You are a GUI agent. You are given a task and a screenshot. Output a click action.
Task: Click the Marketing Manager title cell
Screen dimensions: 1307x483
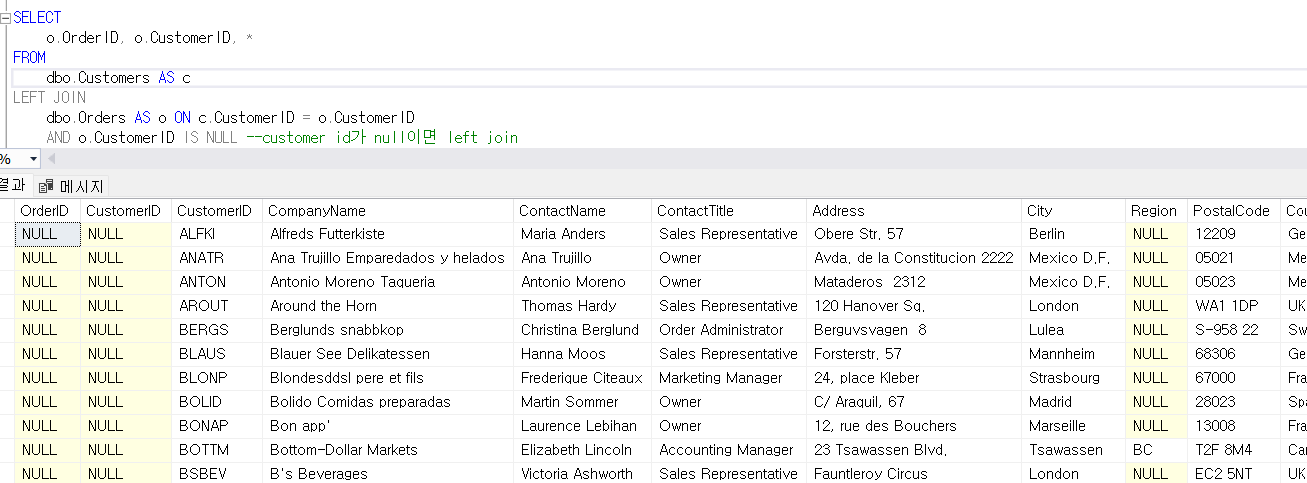point(729,378)
